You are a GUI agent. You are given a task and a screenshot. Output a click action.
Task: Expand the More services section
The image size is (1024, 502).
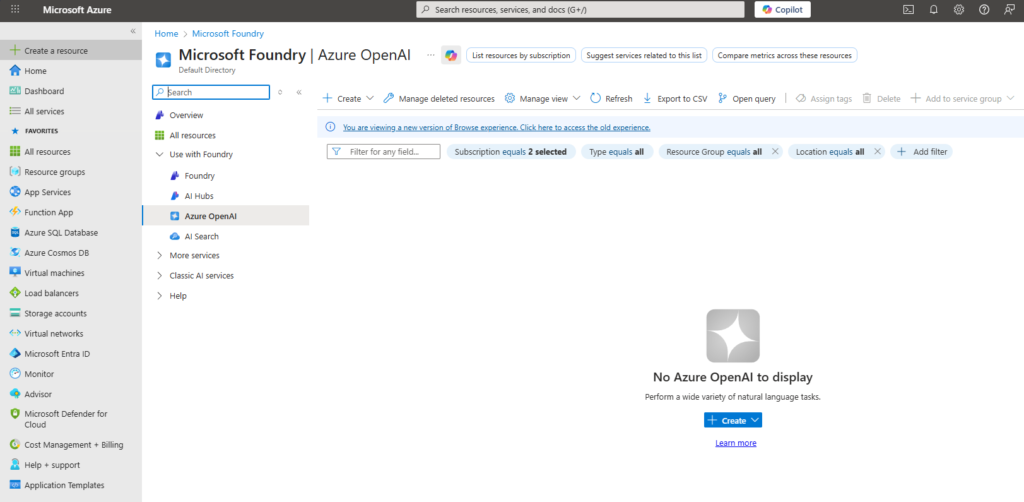tap(160, 256)
